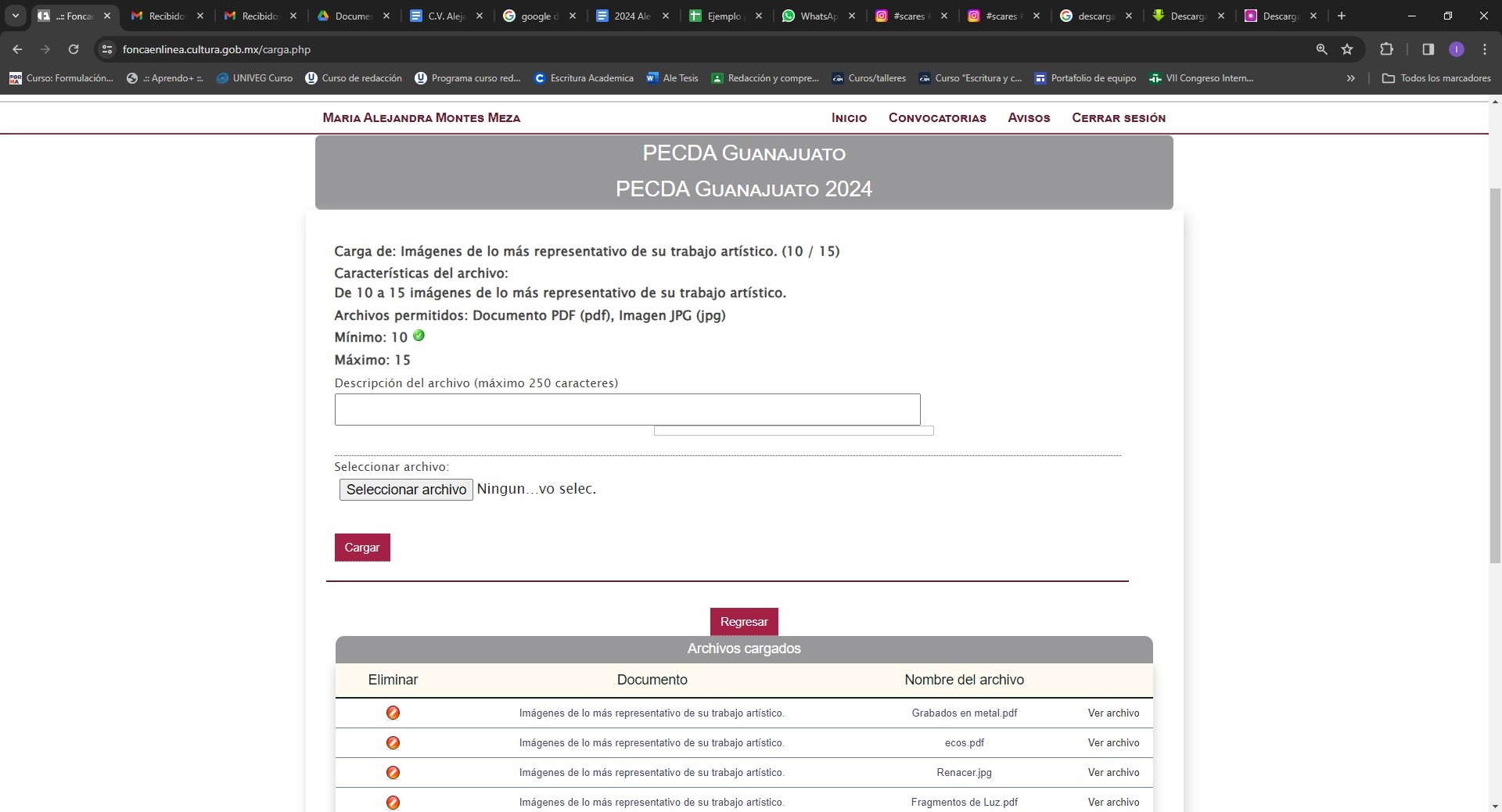Remove the Renacer.jpg uploaded file
Image resolution: width=1502 pixels, height=812 pixels.
[x=393, y=772]
